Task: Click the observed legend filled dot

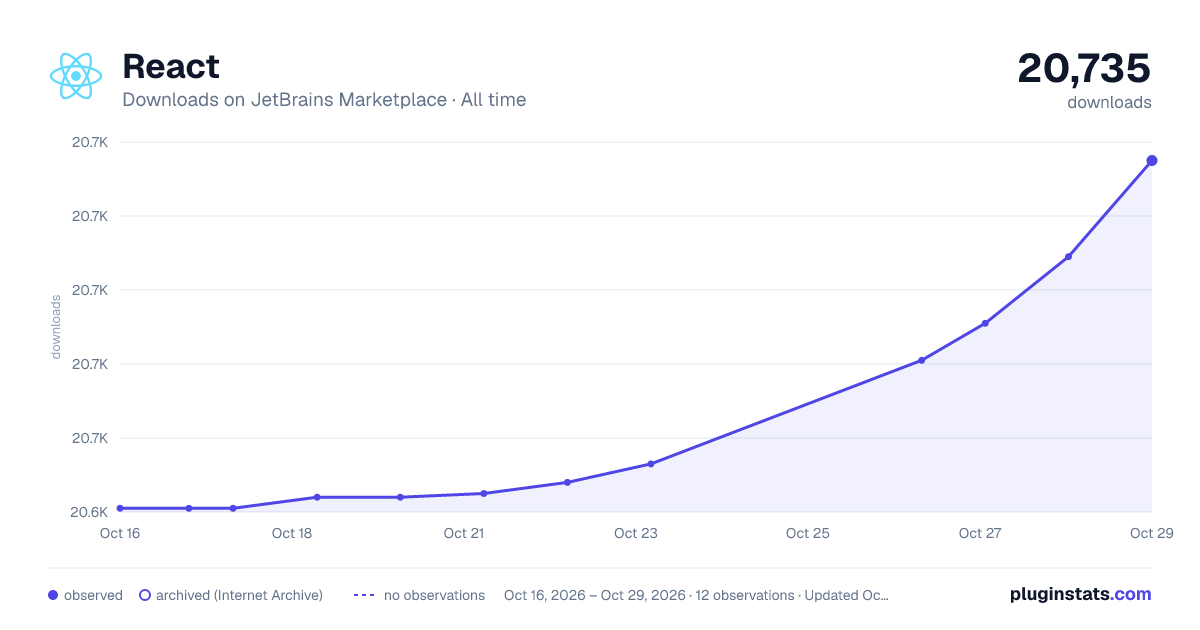Action: 53,595
